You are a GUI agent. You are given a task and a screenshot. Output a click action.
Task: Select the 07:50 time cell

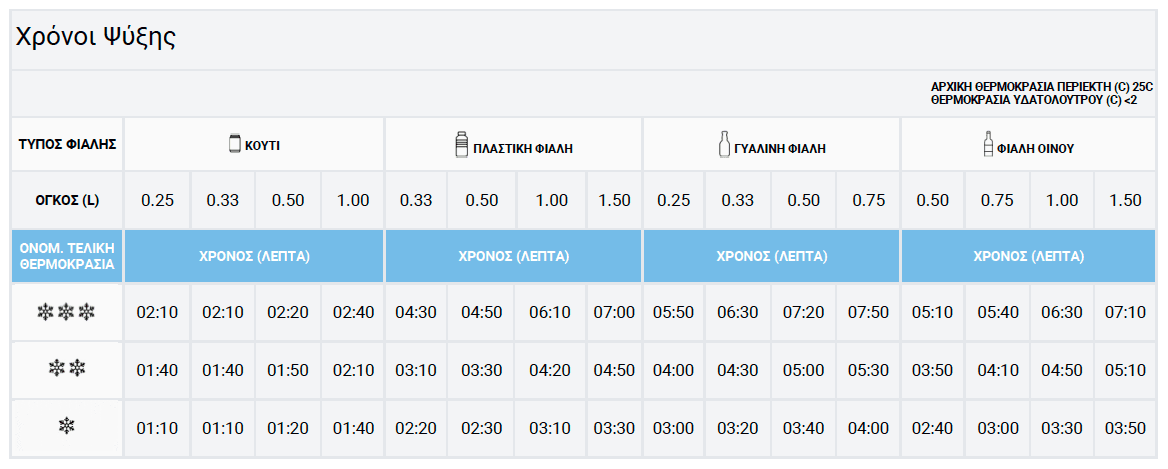[x=867, y=313]
